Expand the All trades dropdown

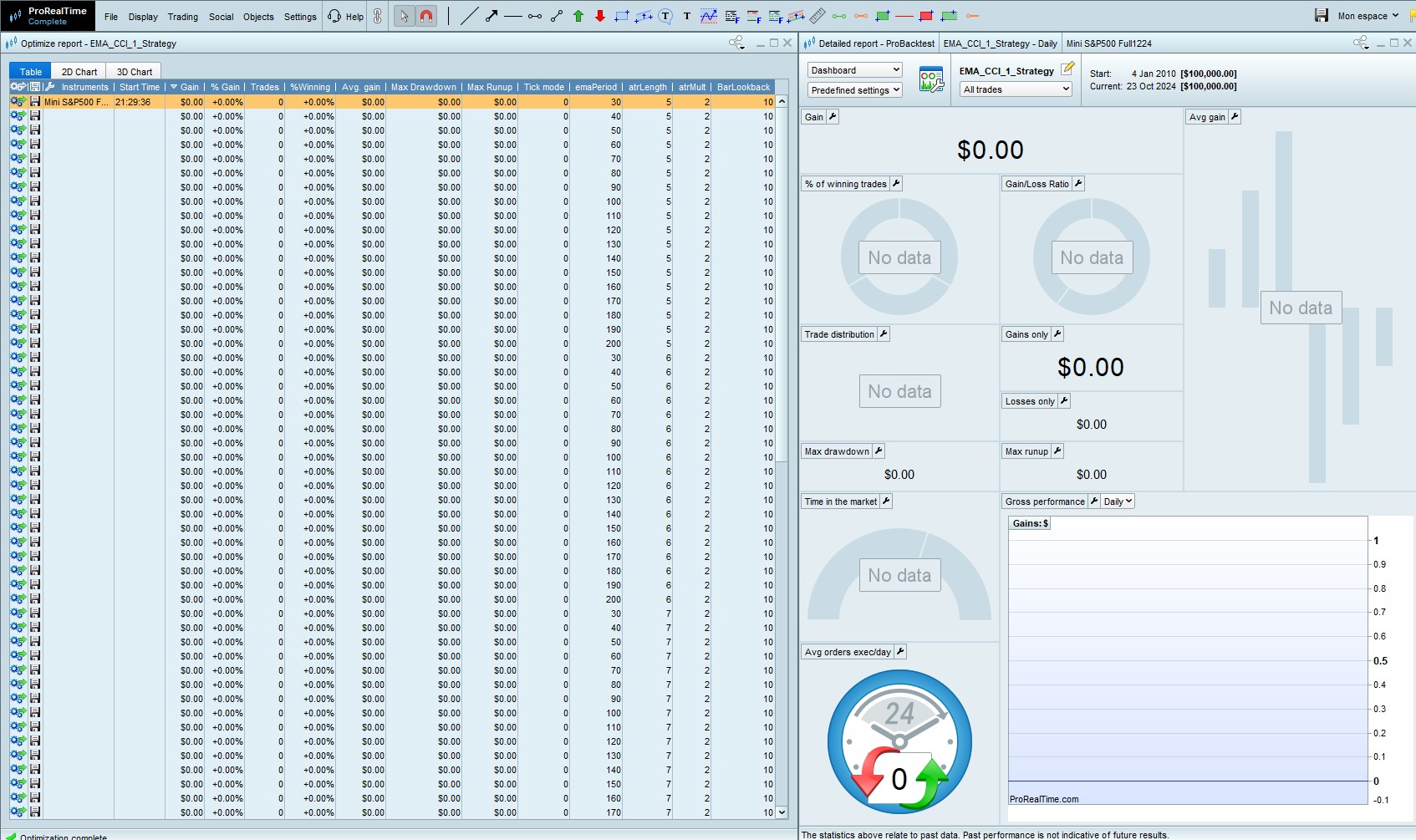(1016, 89)
